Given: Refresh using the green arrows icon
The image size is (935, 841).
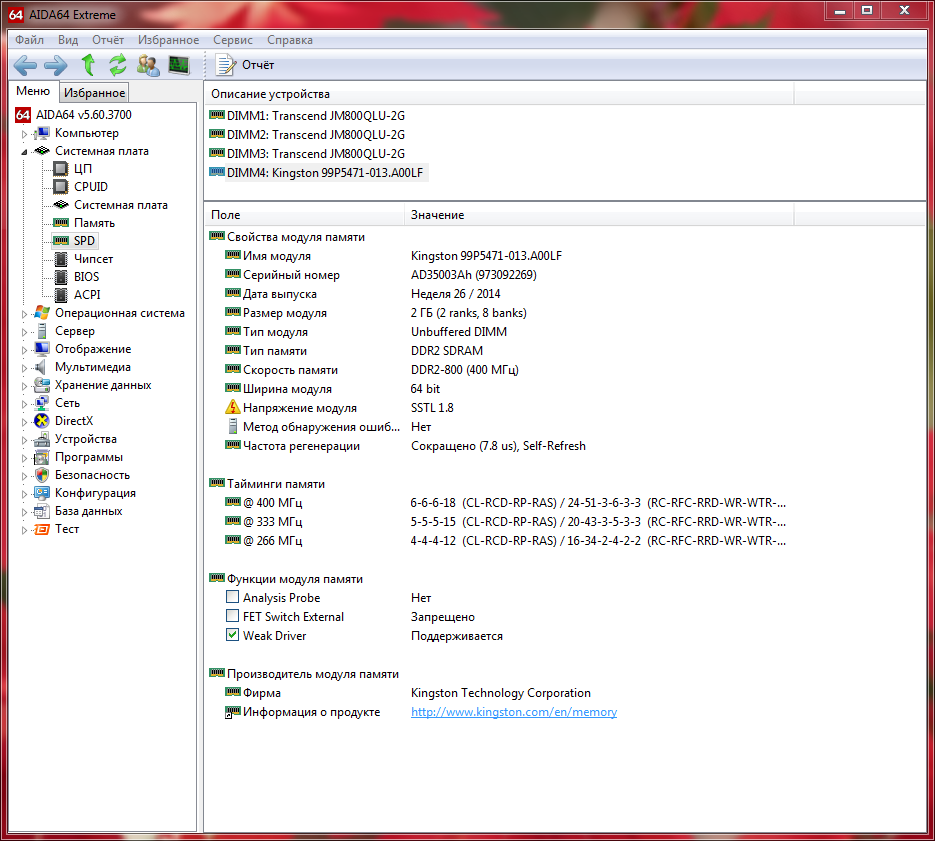Looking at the screenshot, I should click(118, 64).
